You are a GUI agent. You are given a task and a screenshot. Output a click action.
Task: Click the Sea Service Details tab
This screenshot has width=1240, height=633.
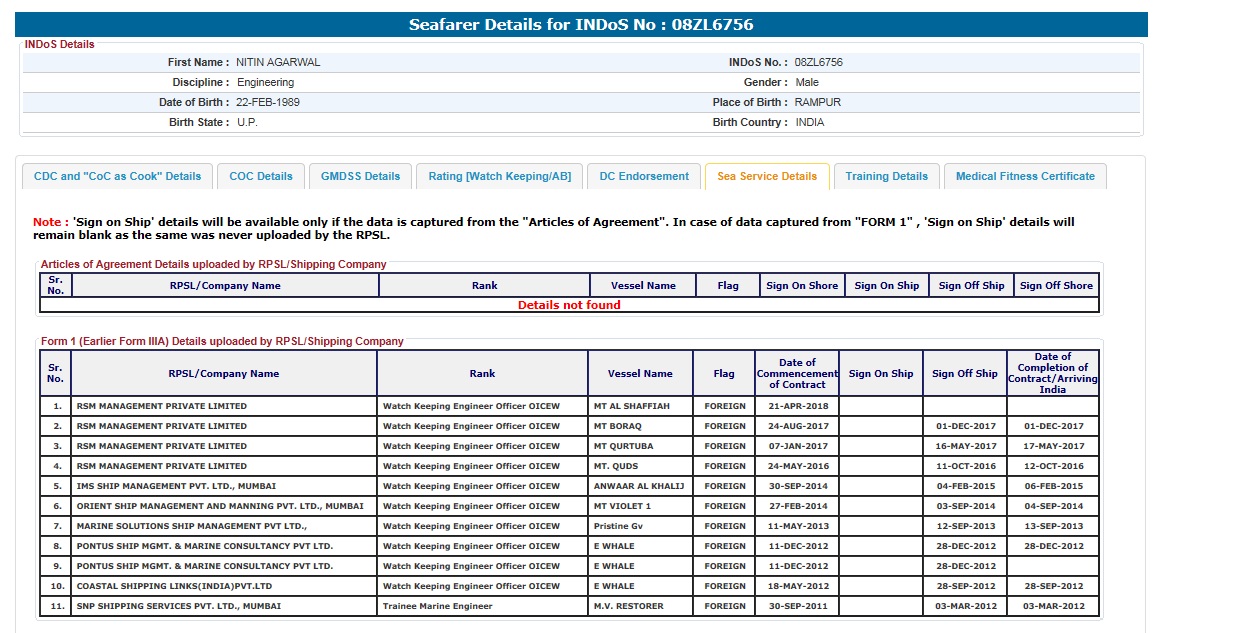(x=767, y=176)
